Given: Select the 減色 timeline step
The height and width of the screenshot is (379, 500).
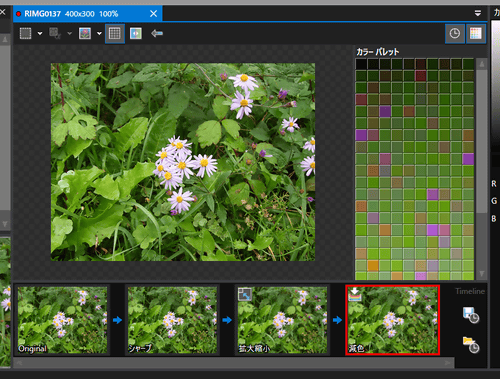Looking at the screenshot, I should [x=392, y=320].
